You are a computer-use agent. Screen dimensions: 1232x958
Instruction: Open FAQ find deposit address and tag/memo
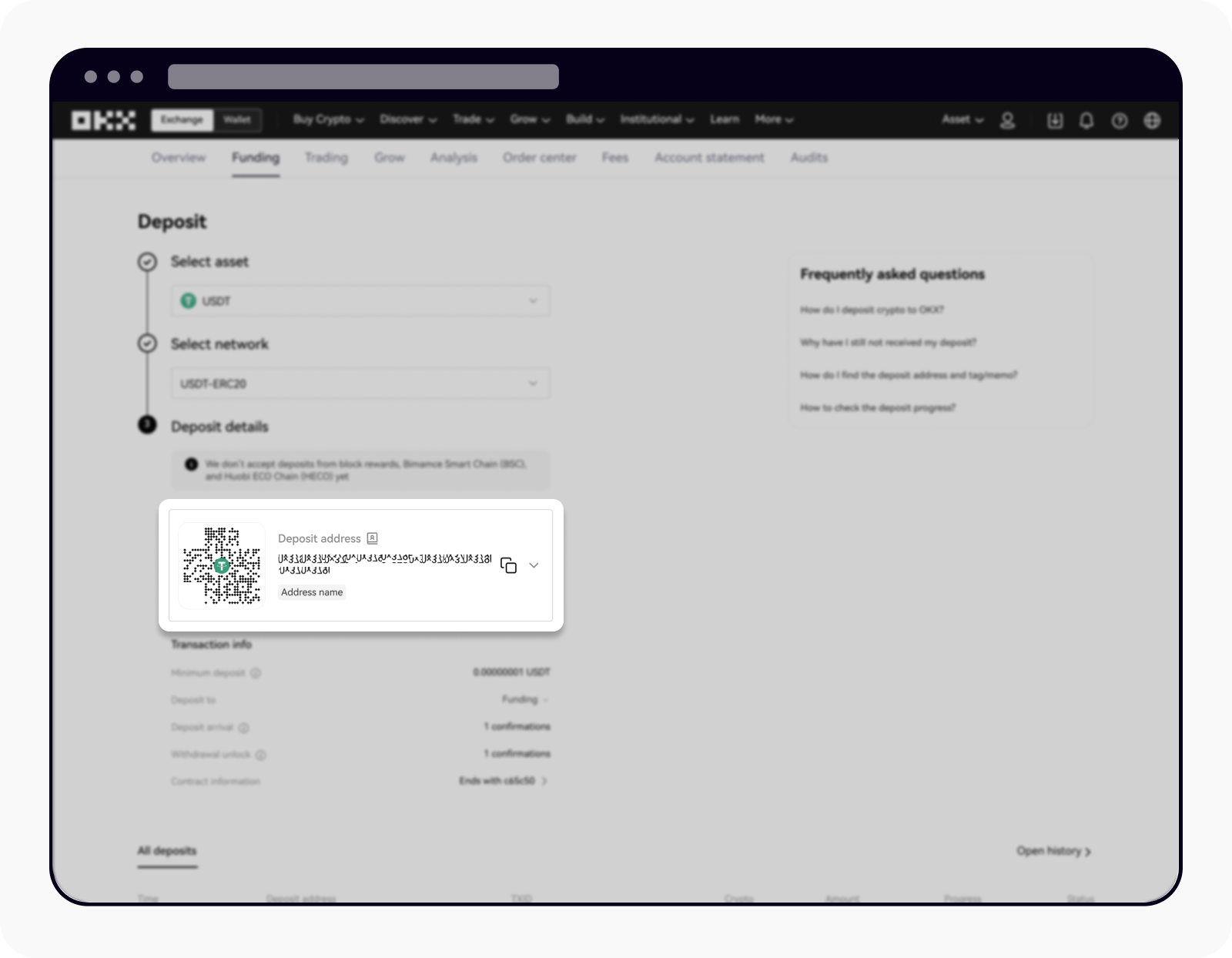pos(909,375)
